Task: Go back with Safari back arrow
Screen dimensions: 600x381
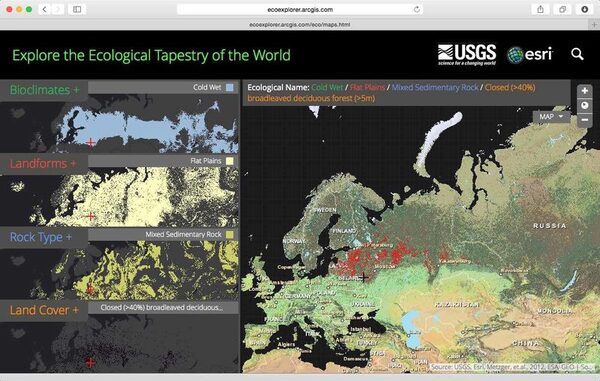Action: pyautogui.click(x=44, y=9)
